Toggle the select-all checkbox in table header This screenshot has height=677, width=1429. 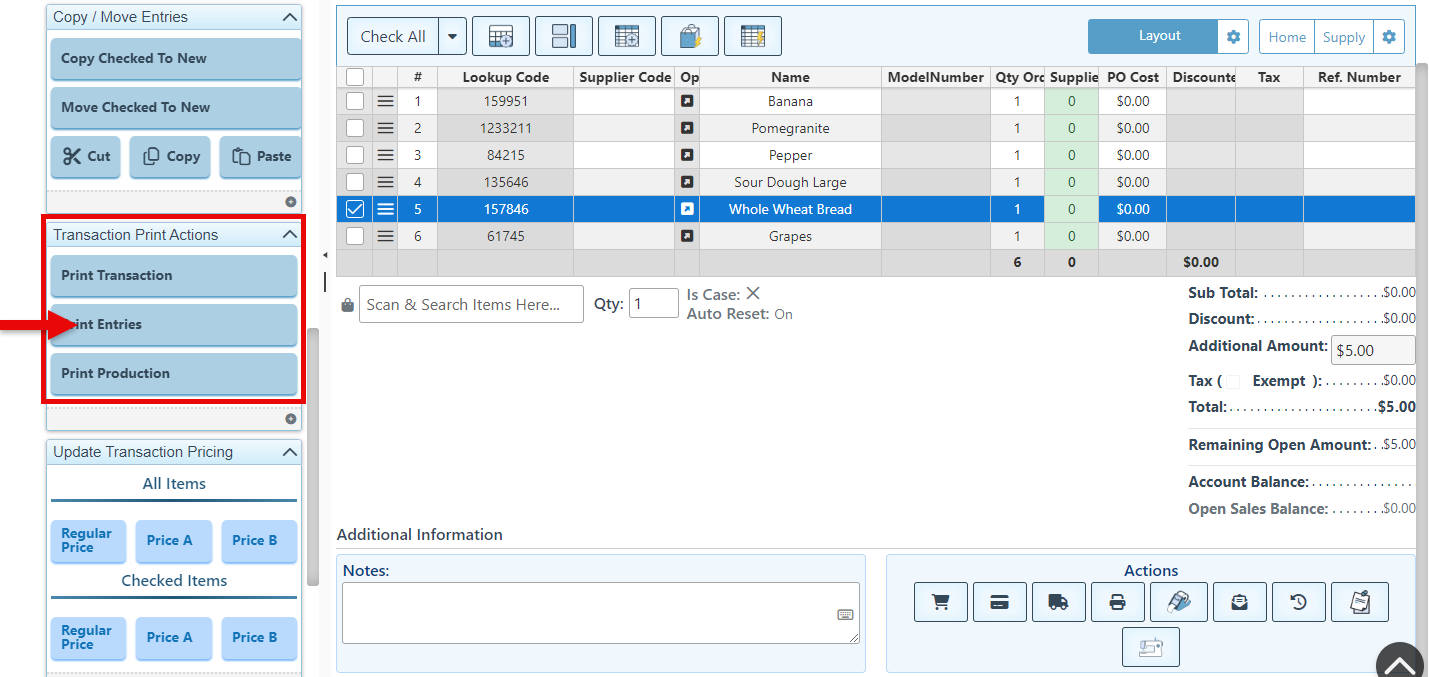point(355,77)
